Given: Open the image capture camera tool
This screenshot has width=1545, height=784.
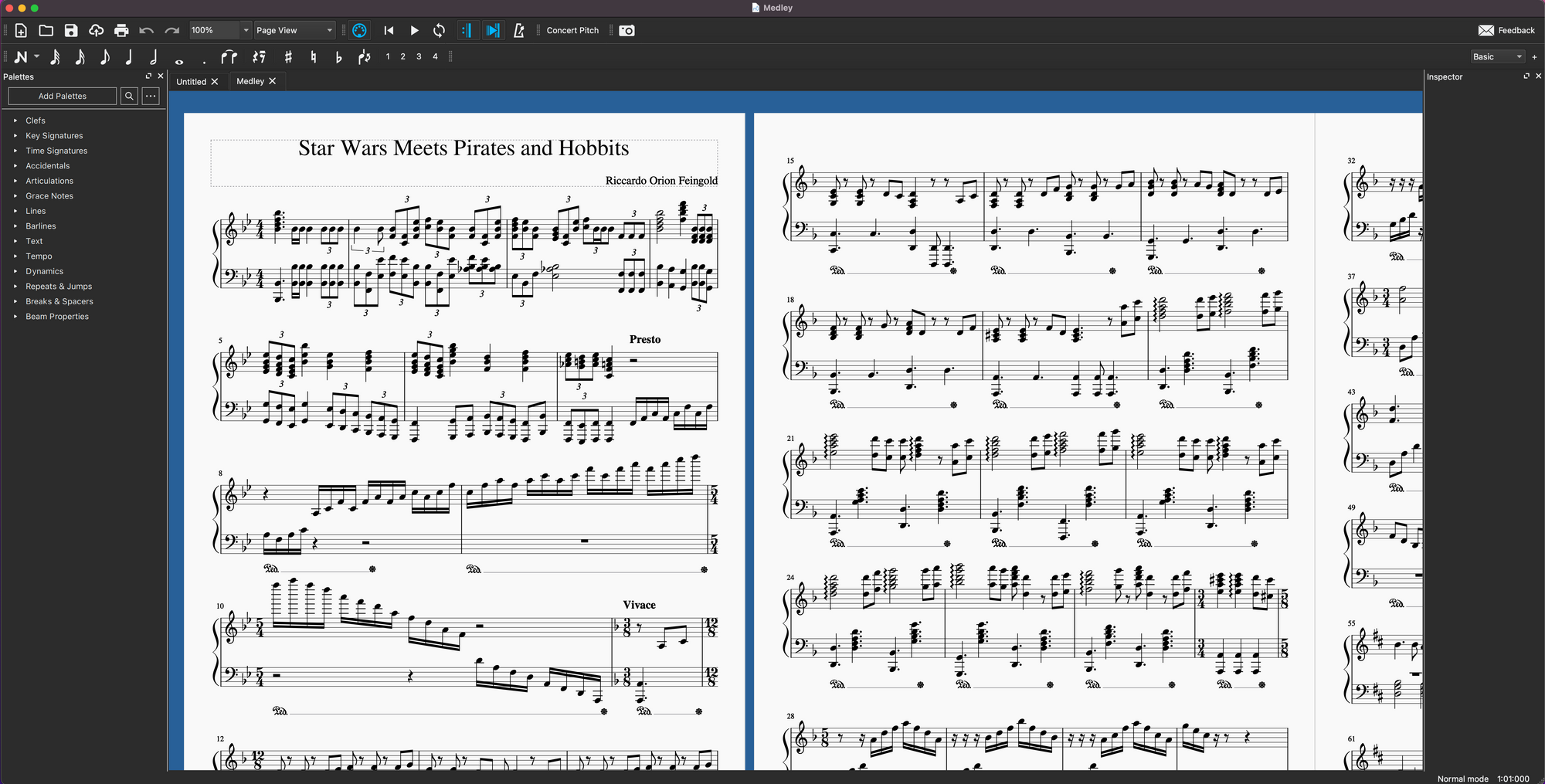Looking at the screenshot, I should click(x=627, y=30).
